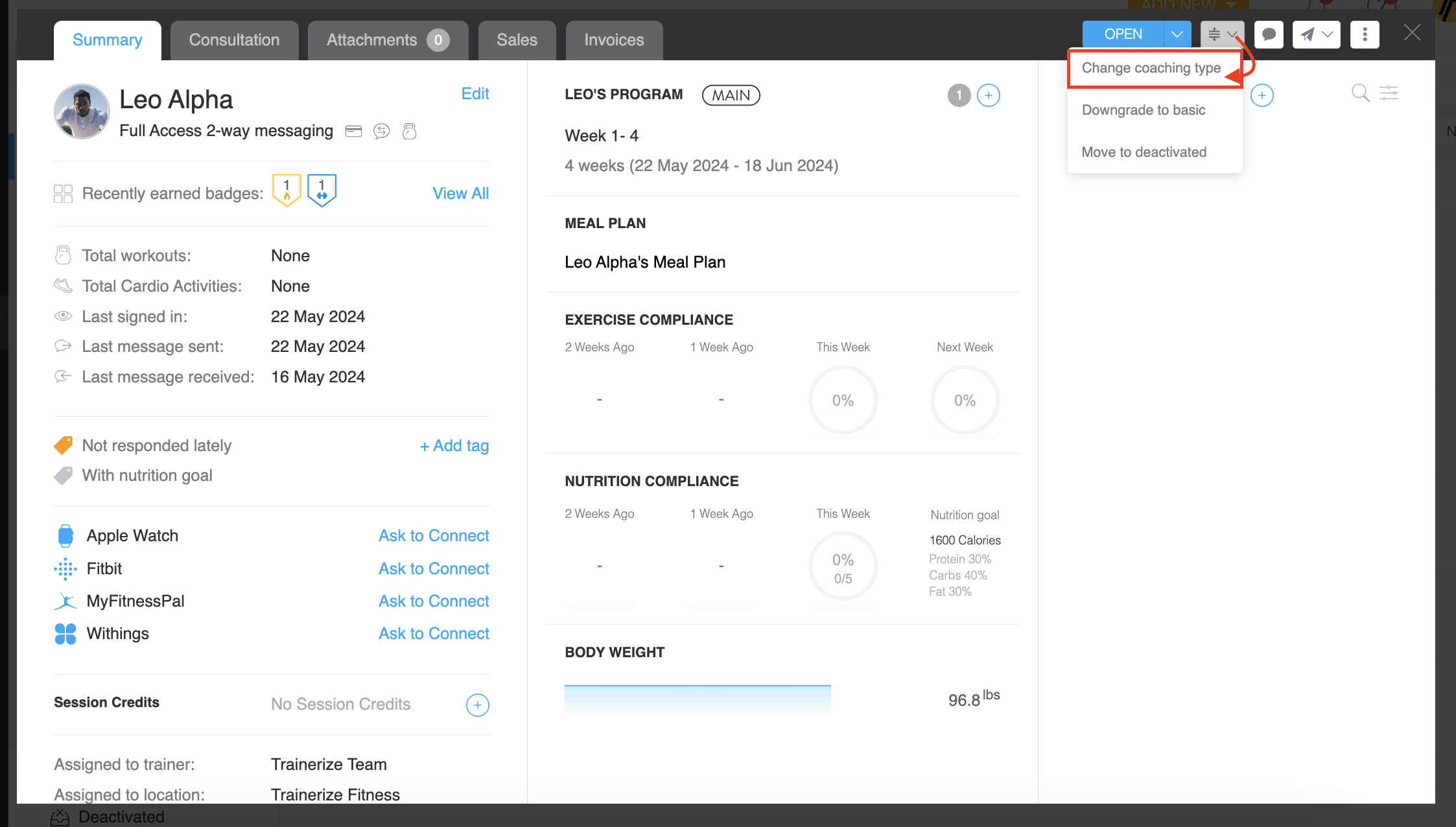Click Next Week exercise compliance circle
This screenshot has height=827, width=1456.
[965, 401]
